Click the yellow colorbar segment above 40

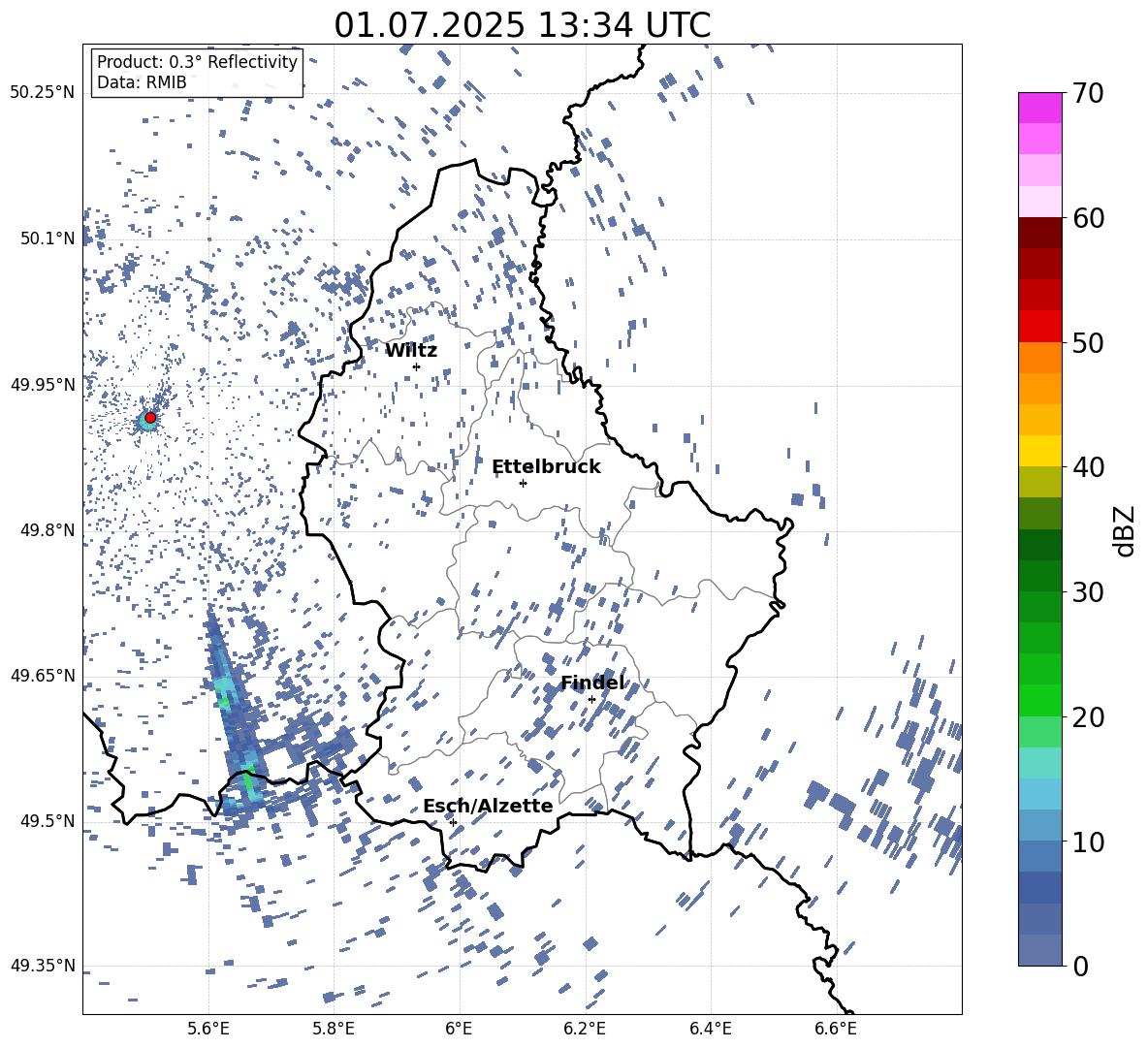[1039, 451]
